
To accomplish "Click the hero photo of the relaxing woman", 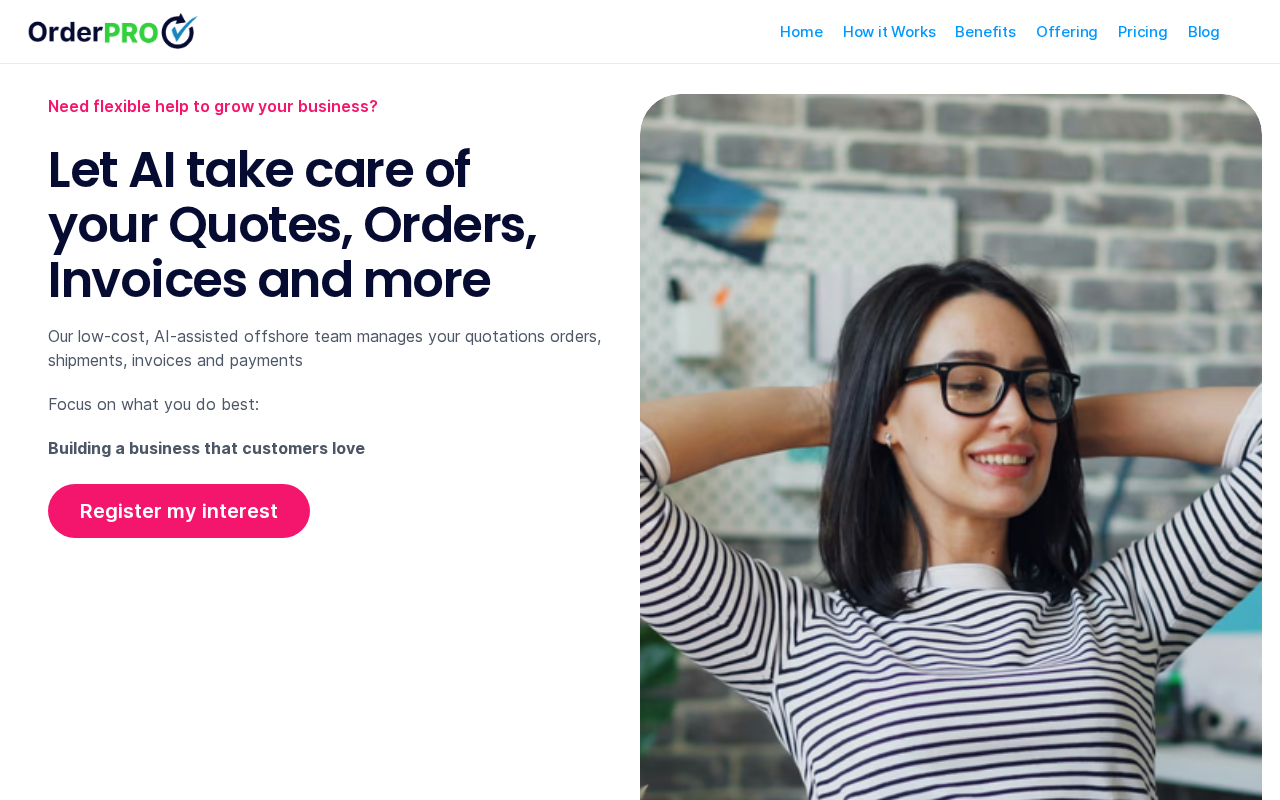I will point(951,447).
